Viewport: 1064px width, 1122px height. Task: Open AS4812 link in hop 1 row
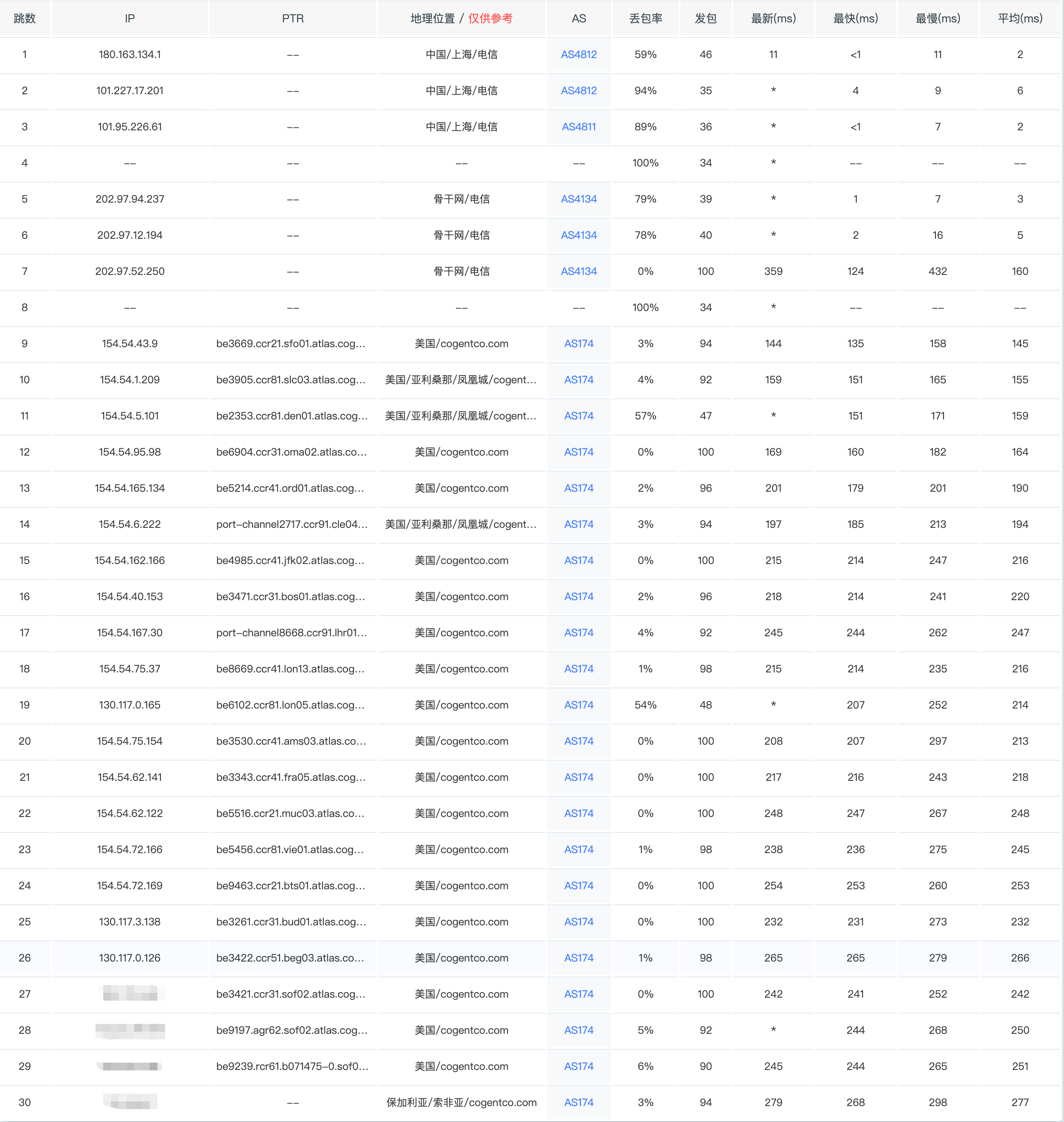coord(578,55)
